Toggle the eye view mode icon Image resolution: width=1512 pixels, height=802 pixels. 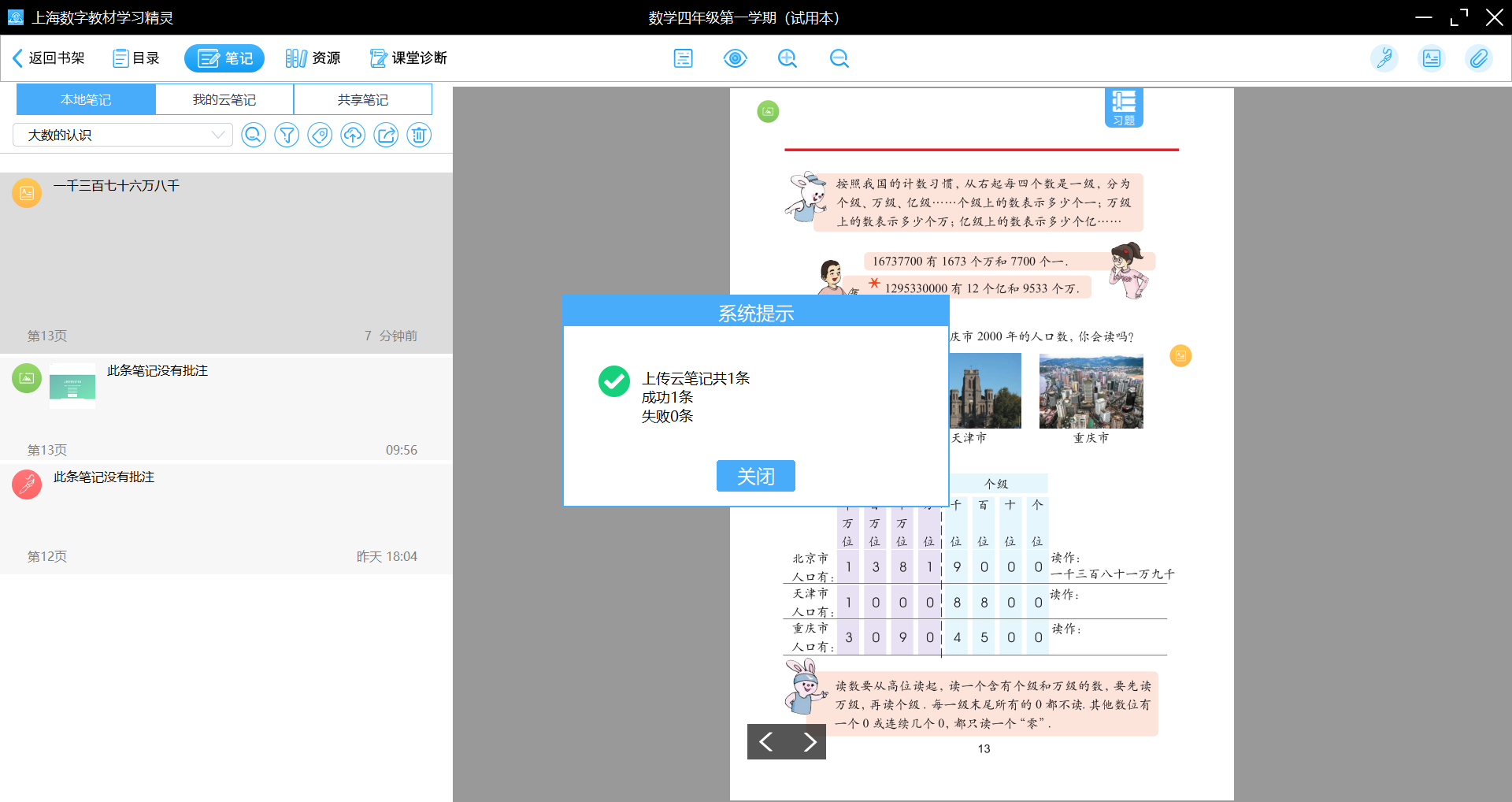pyautogui.click(x=735, y=58)
